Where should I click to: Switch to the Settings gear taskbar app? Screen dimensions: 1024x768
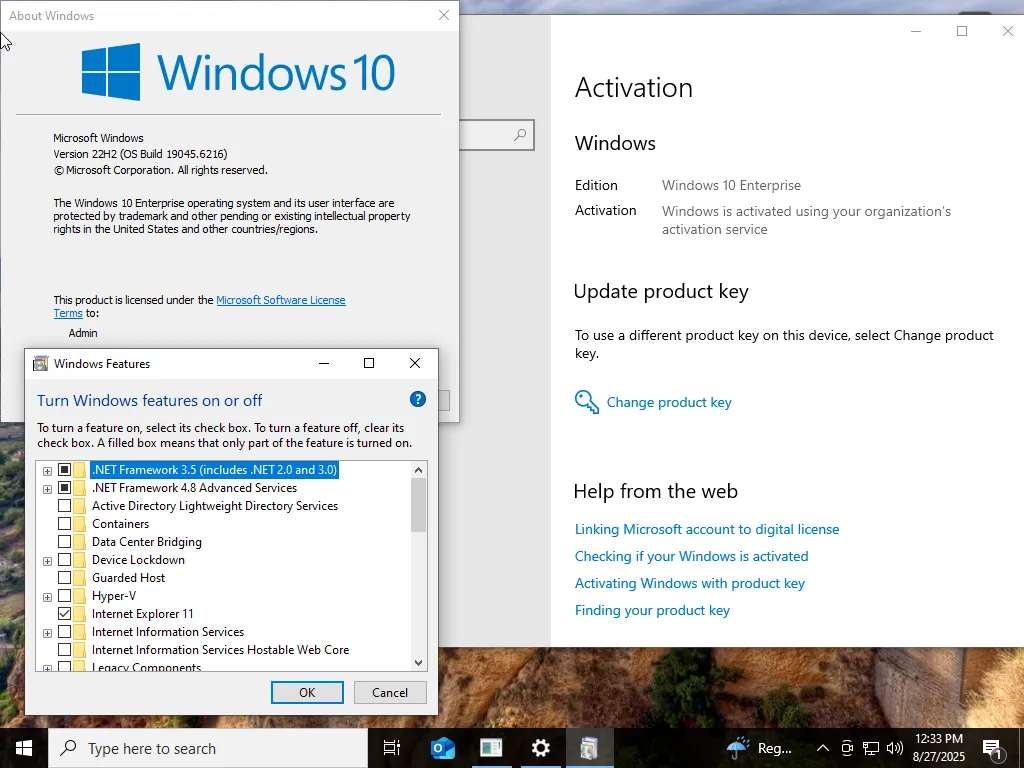(x=540, y=748)
